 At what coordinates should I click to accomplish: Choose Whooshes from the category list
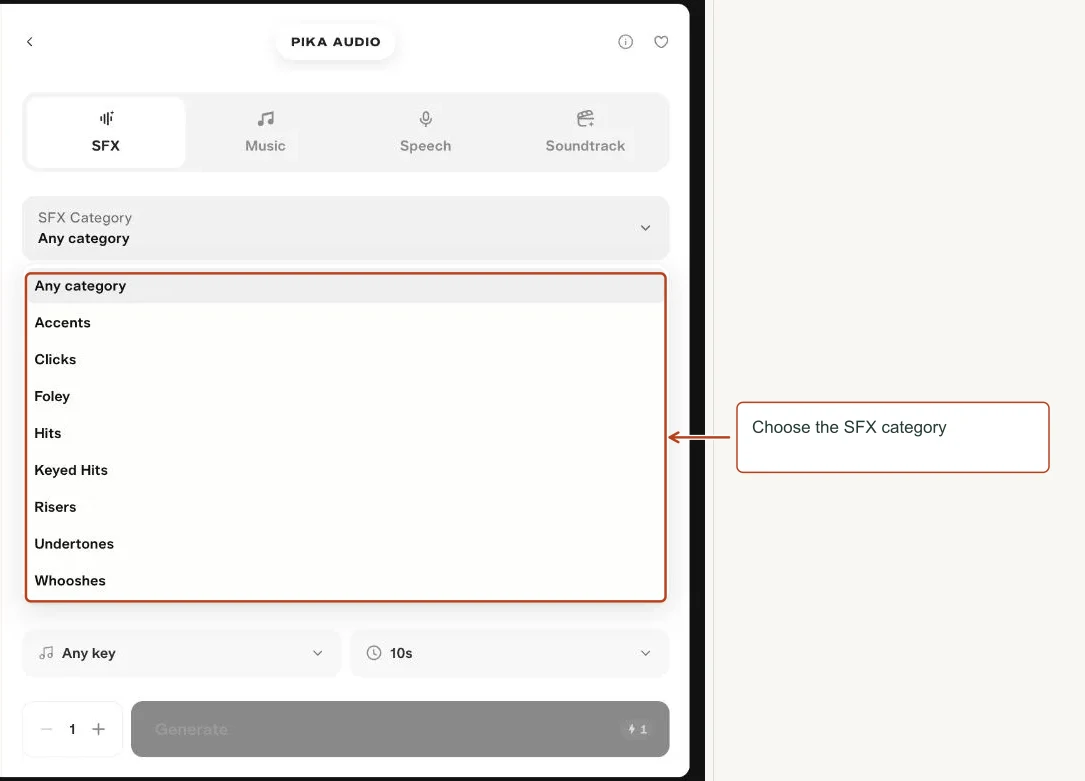coord(345,581)
